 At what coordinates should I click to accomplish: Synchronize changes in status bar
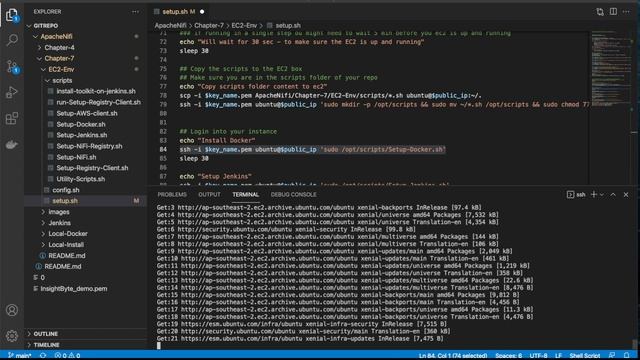tap(43, 356)
